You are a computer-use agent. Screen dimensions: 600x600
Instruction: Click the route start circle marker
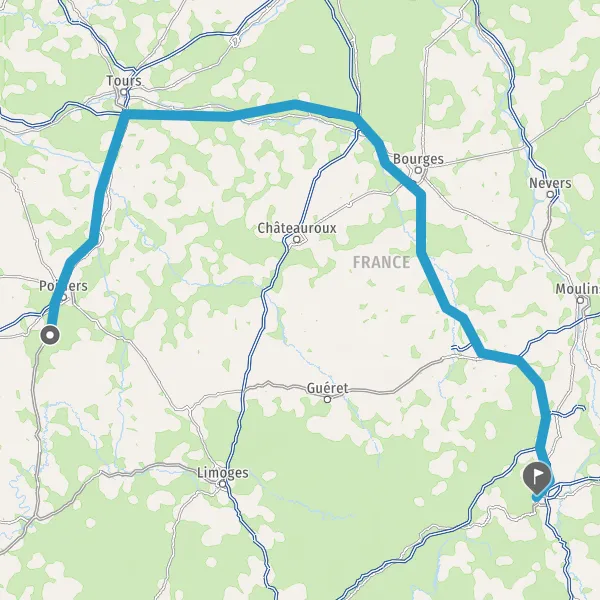click(50, 336)
